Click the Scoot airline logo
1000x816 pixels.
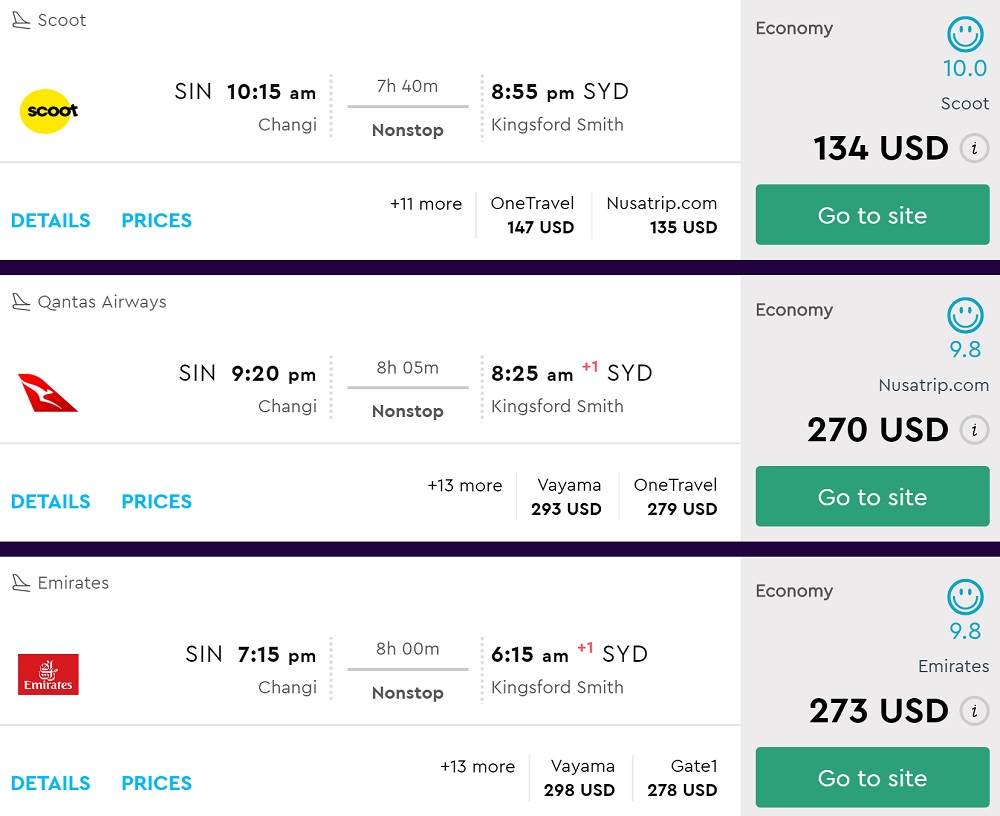coord(49,110)
